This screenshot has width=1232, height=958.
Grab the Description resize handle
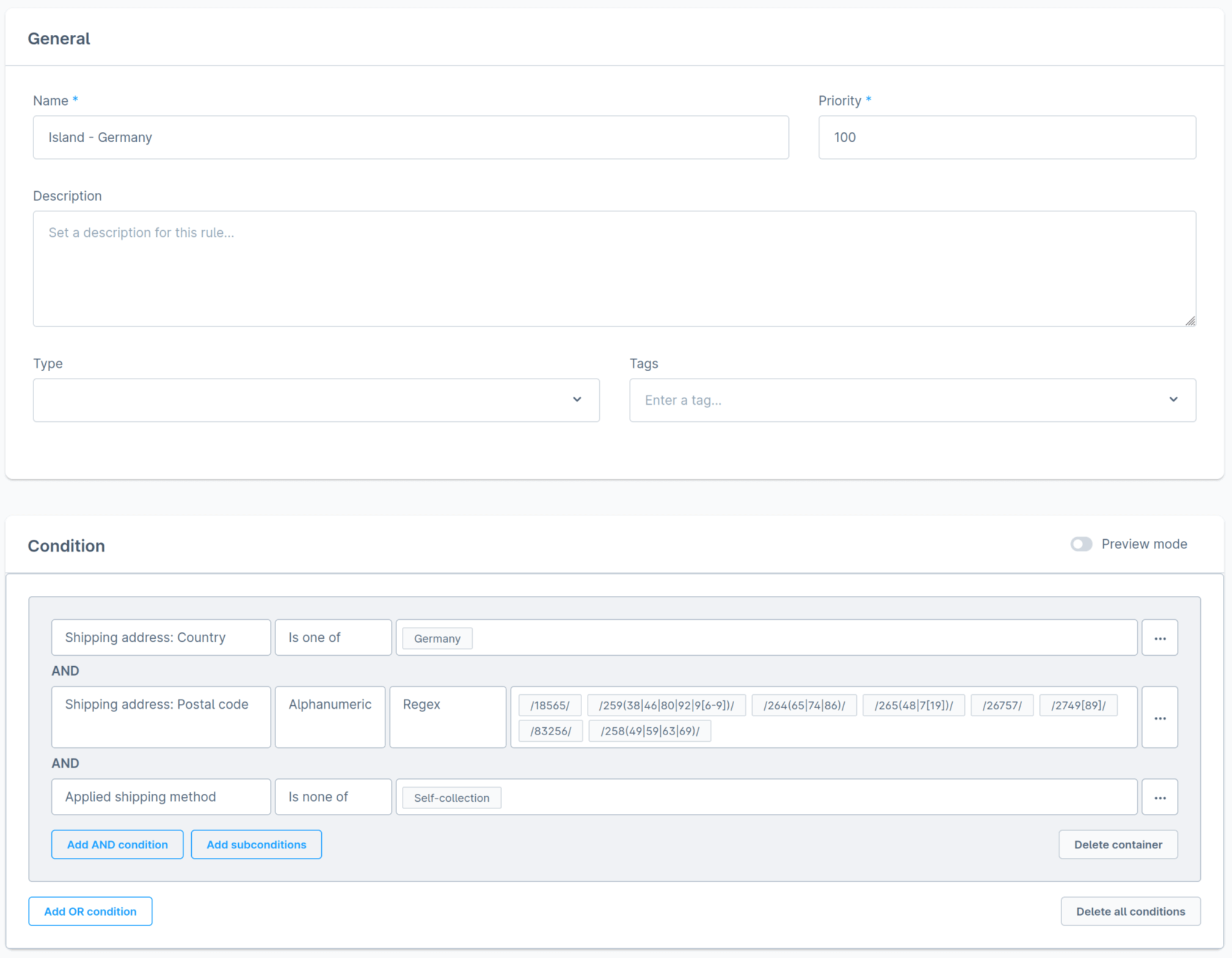pyautogui.click(x=1190, y=321)
